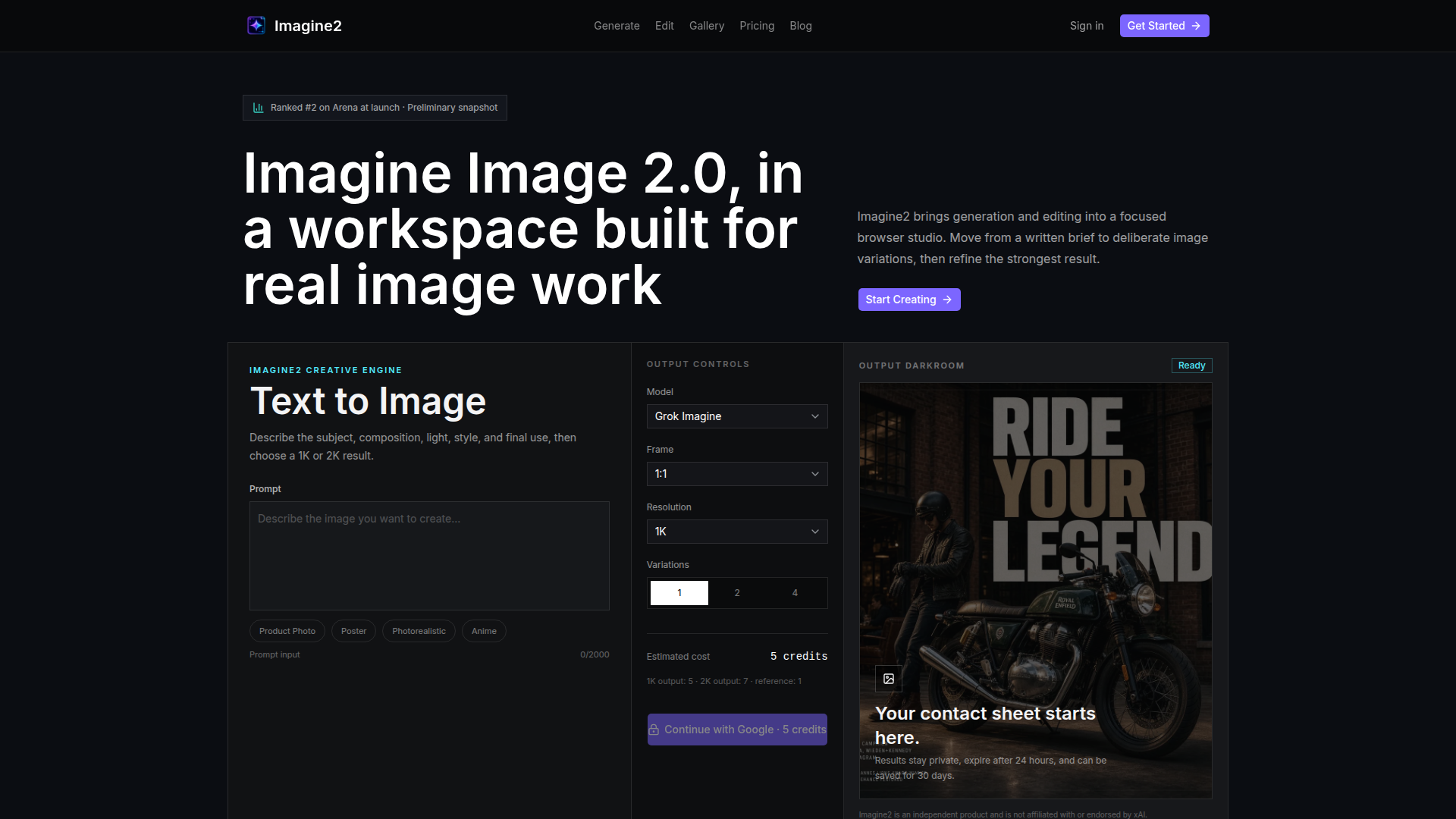Click the Text to Image heading
The image size is (1456, 819).
coord(368,401)
